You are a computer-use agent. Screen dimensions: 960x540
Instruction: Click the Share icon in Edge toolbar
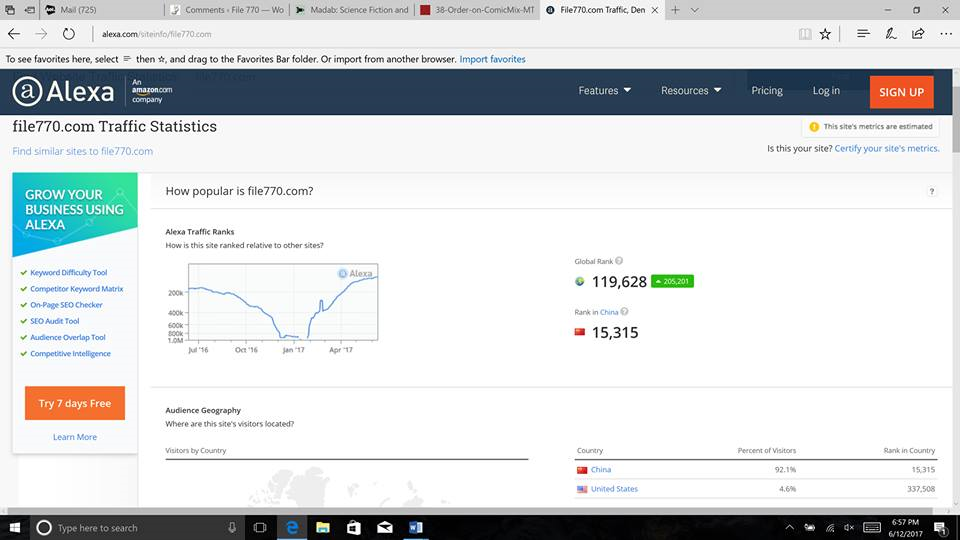point(918,34)
